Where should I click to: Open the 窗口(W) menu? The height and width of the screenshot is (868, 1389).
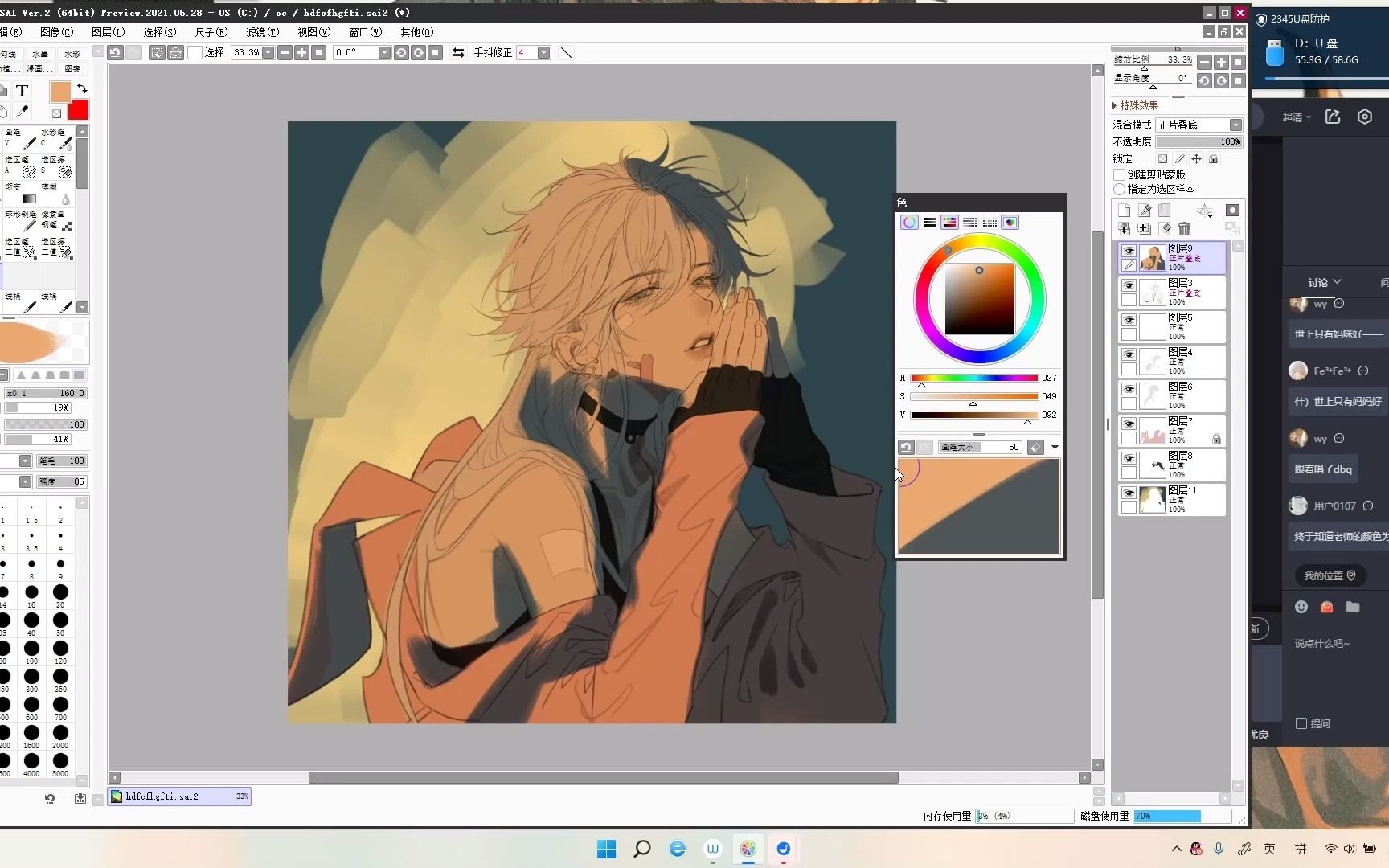pos(365,32)
